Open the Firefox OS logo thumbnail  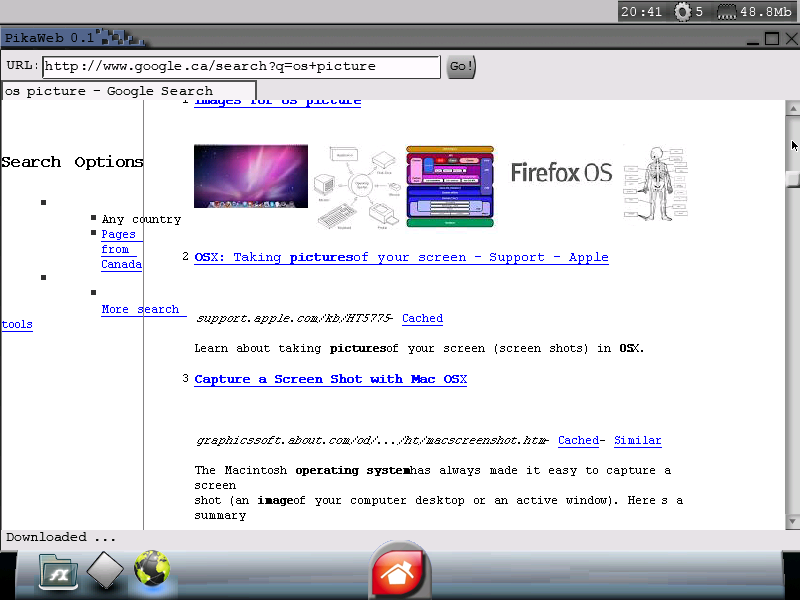[561, 172]
